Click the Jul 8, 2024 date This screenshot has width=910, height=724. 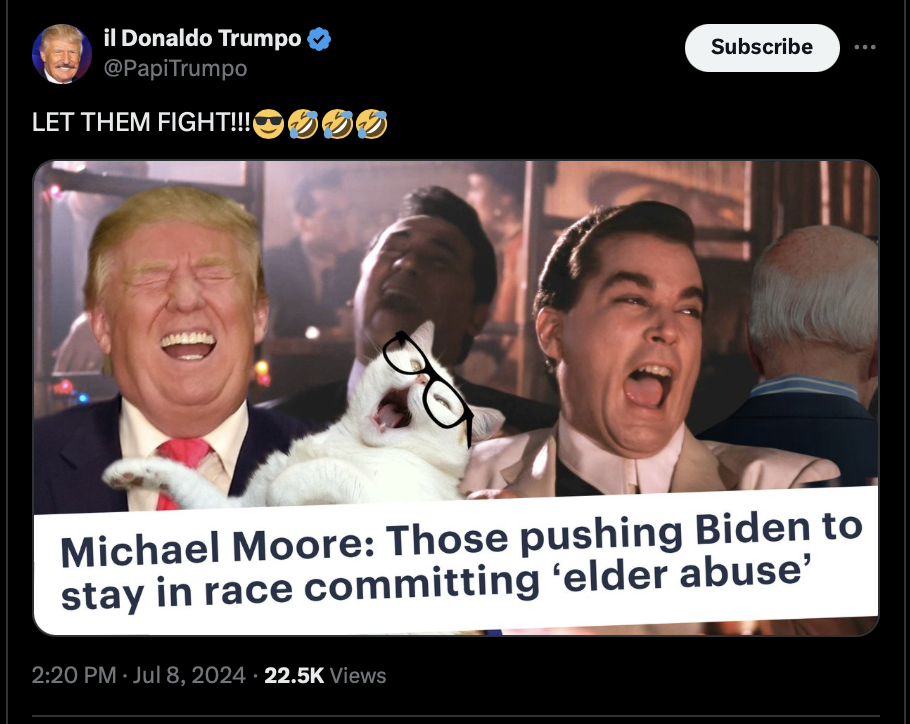click(x=189, y=675)
